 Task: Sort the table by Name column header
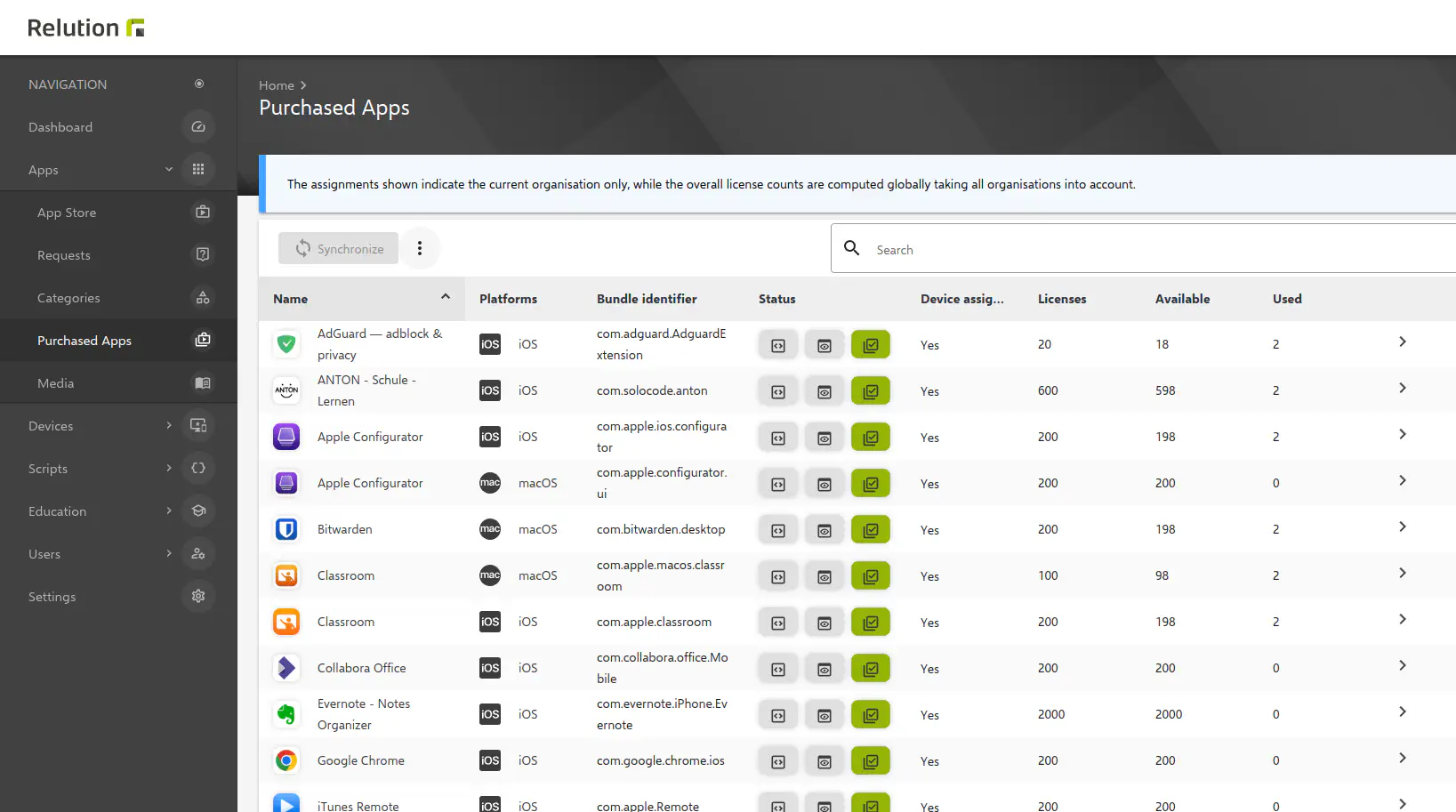coord(291,299)
